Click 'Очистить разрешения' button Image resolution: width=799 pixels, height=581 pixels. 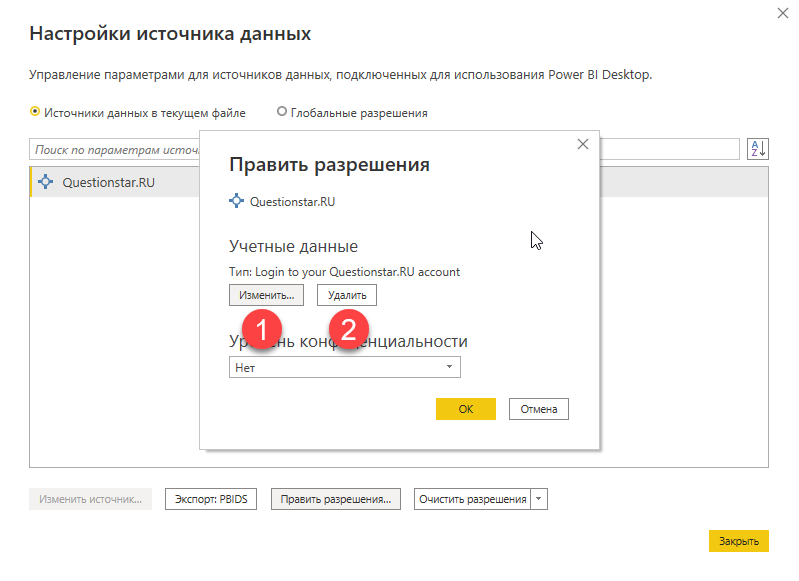472,499
